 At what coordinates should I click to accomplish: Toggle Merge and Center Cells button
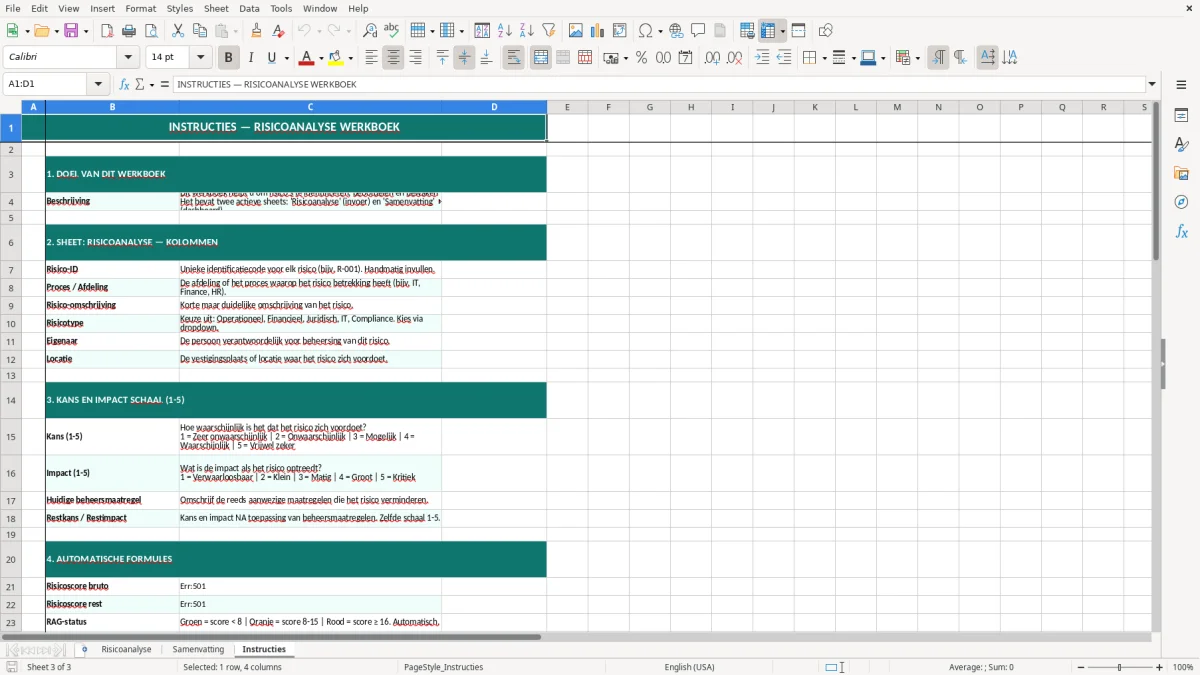541,58
